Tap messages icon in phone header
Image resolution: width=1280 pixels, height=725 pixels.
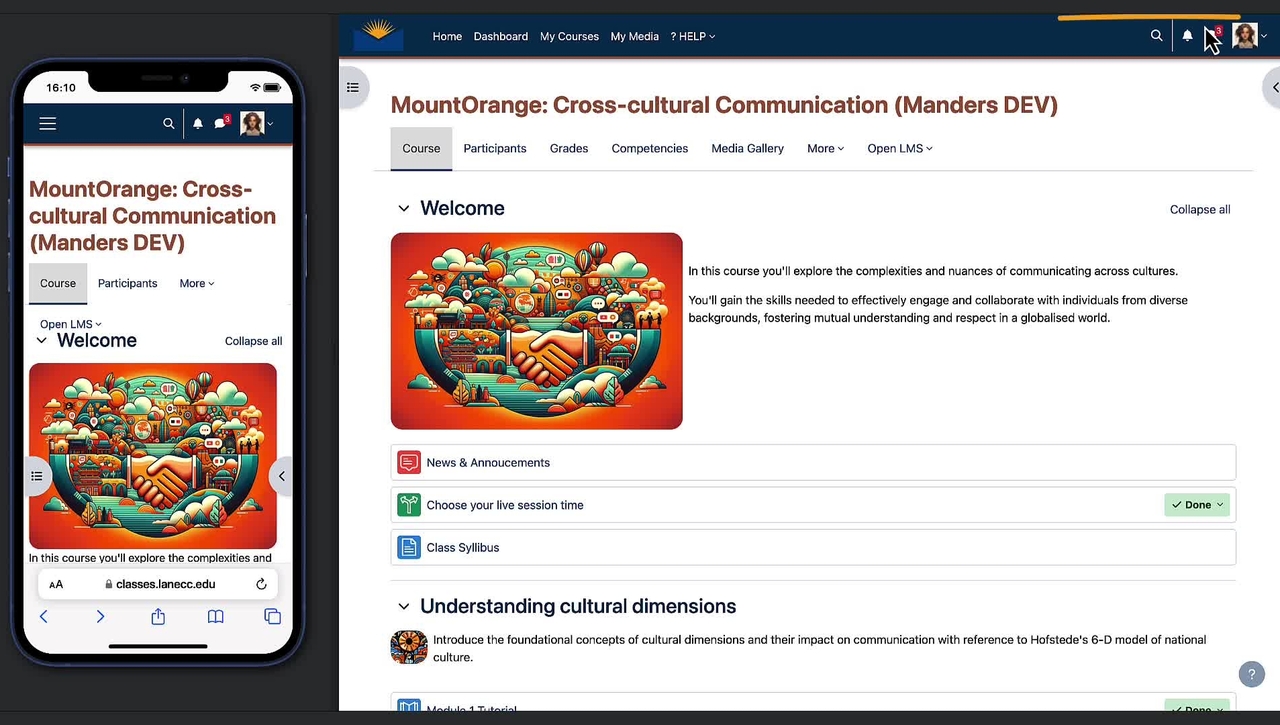(x=221, y=123)
